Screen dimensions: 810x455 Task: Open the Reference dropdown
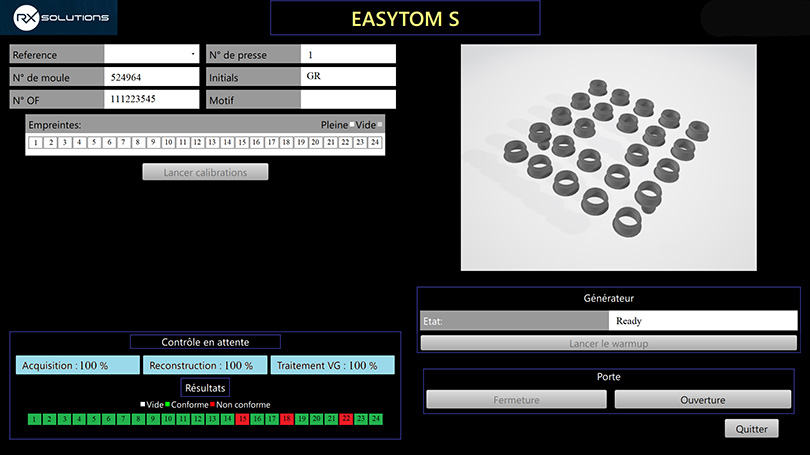pyautogui.click(x=151, y=54)
